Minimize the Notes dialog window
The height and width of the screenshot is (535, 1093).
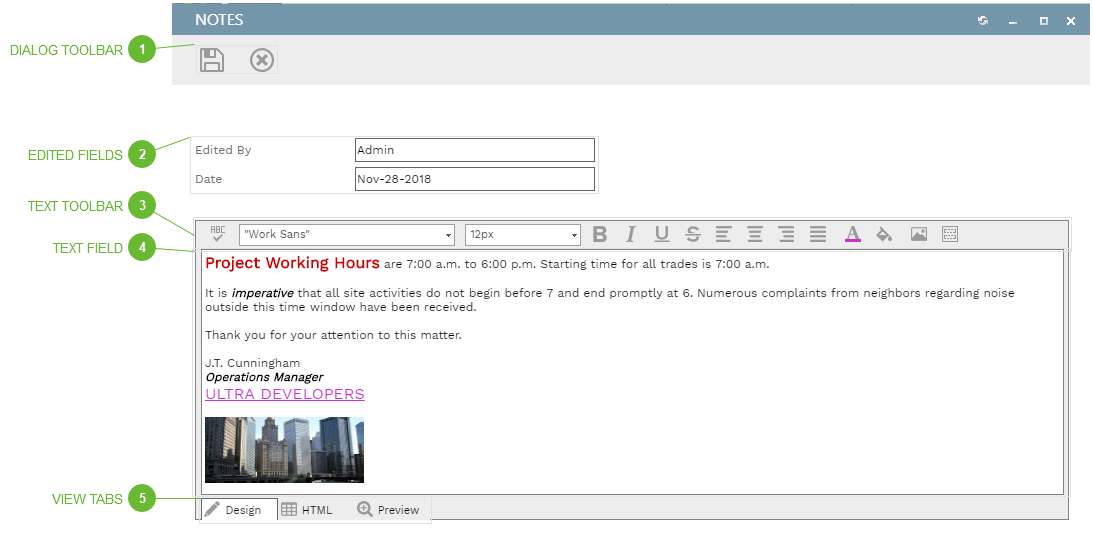click(x=1013, y=22)
